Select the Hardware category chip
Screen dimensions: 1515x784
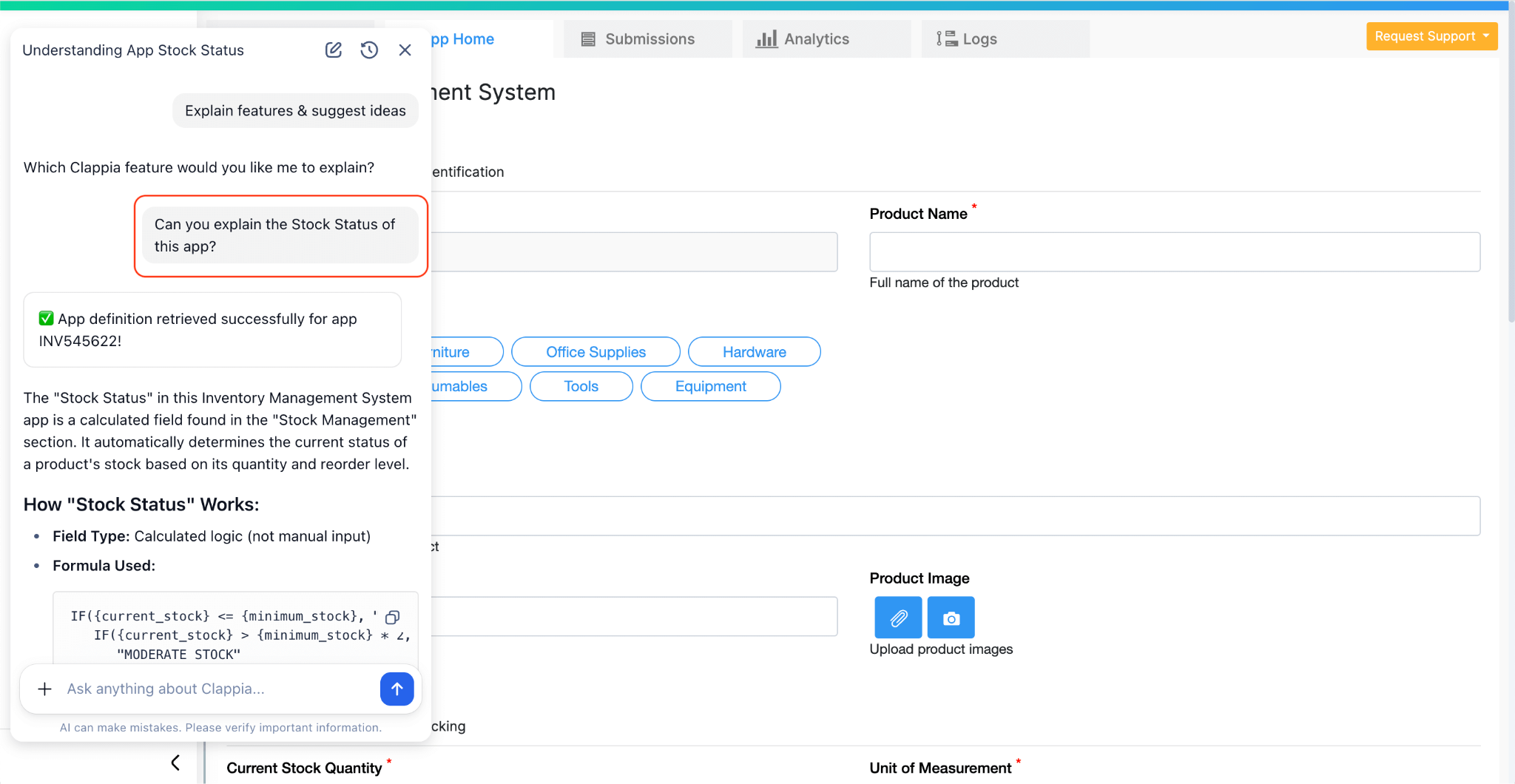[754, 351]
